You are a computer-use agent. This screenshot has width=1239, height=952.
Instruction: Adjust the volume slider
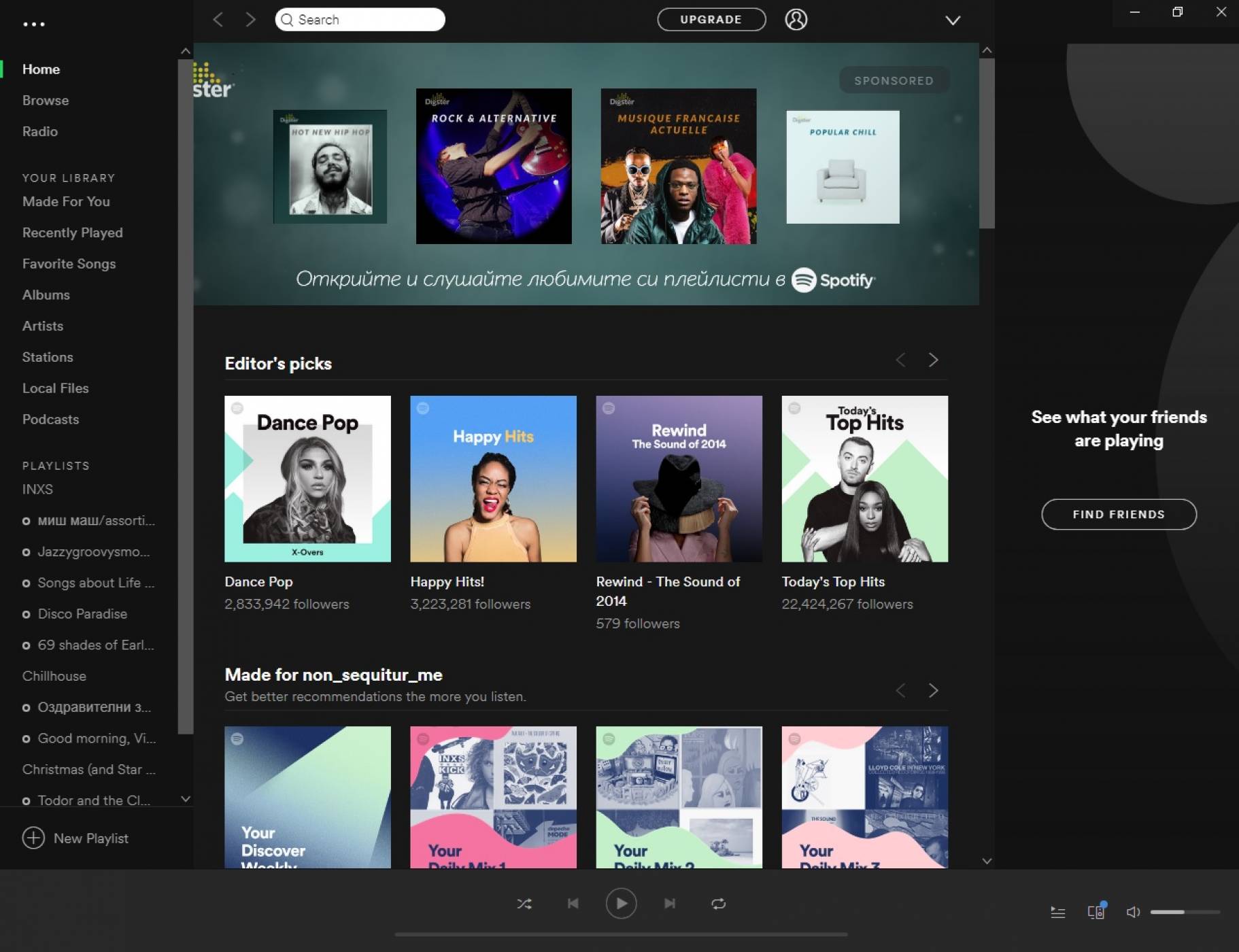(x=1185, y=913)
